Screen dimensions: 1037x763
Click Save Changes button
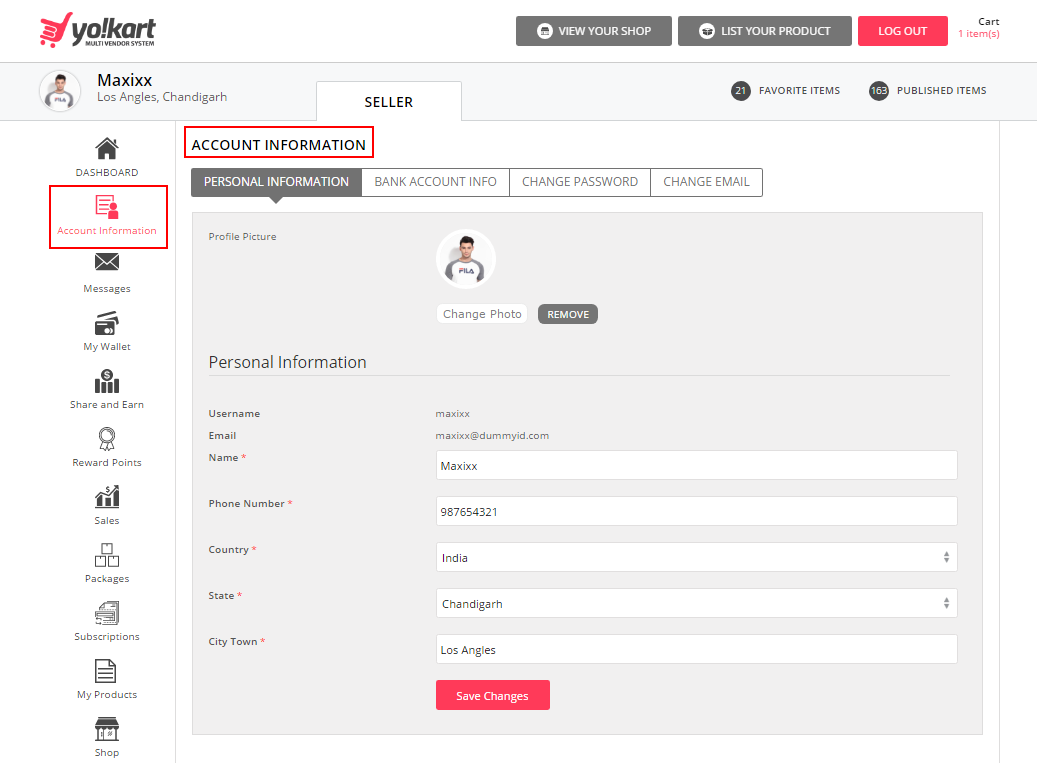493,696
